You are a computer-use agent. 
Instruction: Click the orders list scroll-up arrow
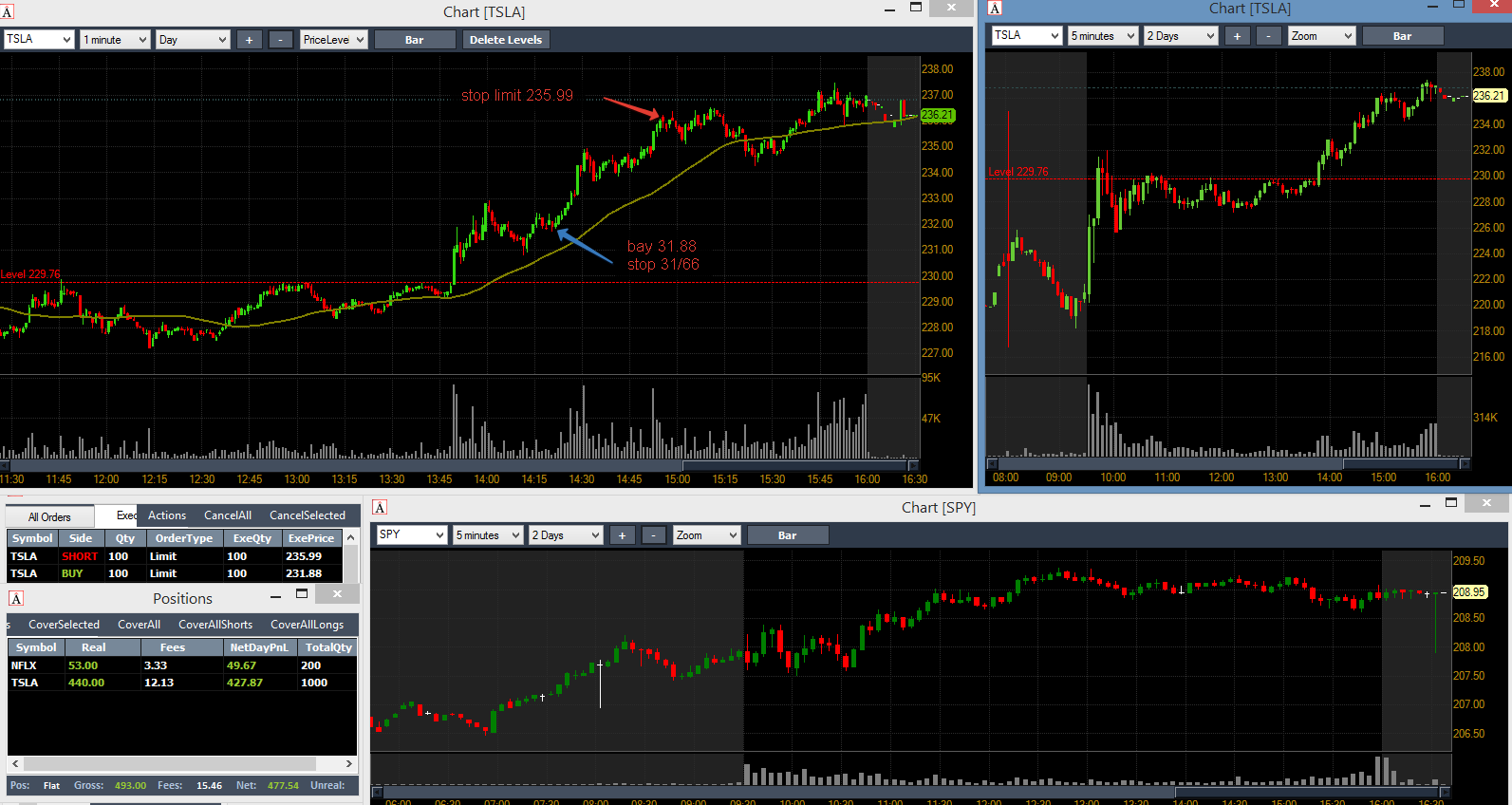350,537
